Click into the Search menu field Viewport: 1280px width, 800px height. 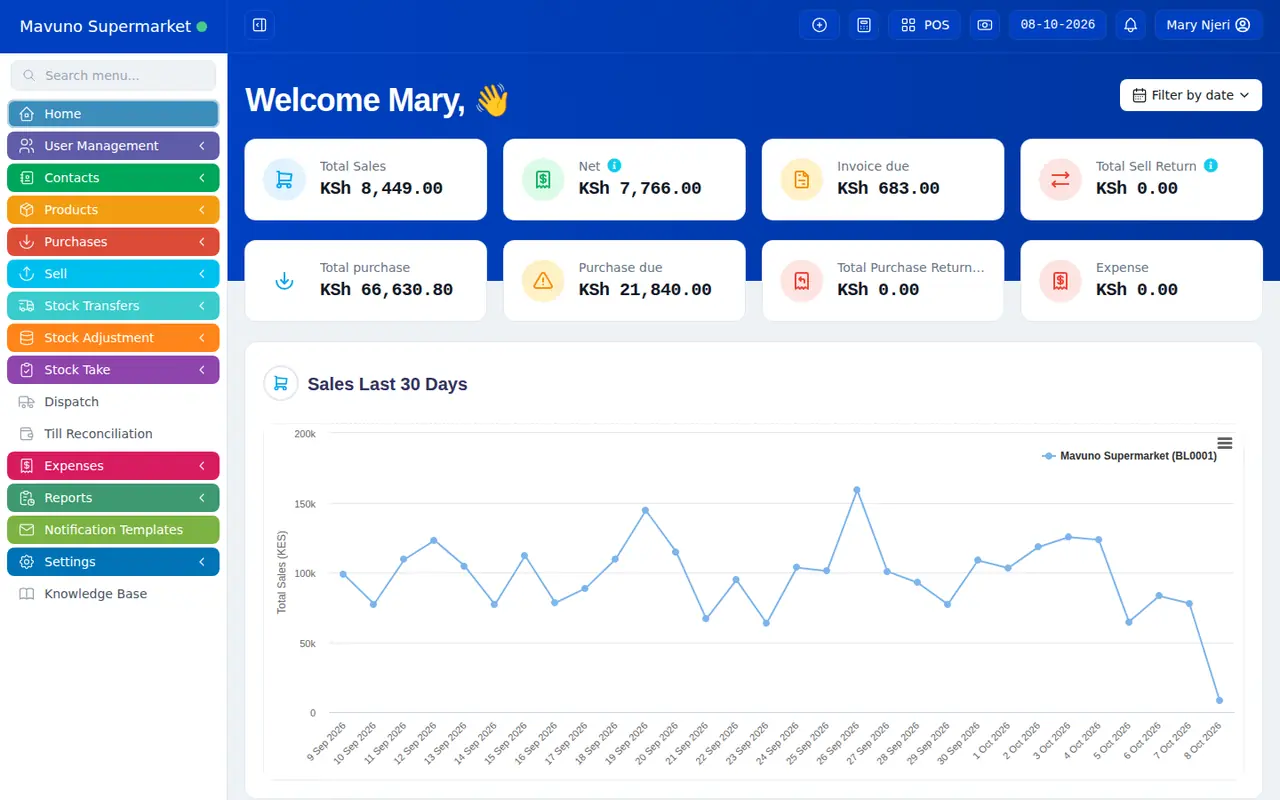[x=113, y=75]
